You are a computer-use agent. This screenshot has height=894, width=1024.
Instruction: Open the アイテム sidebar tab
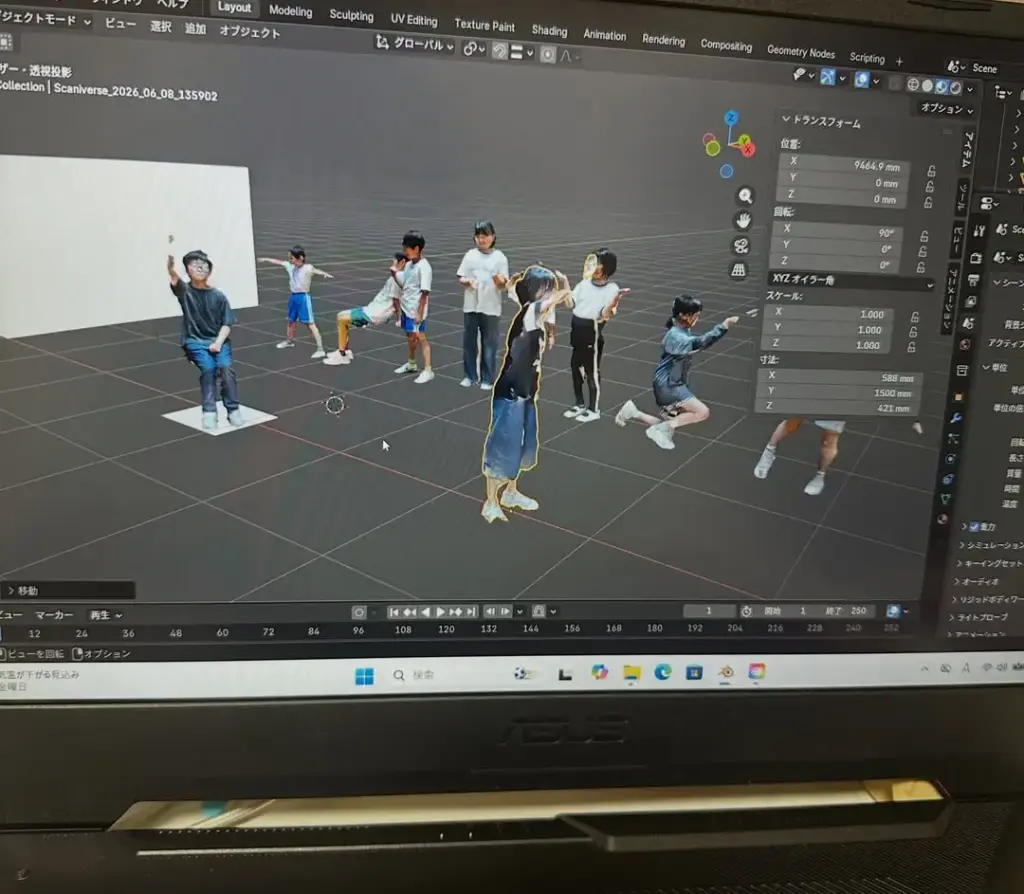click(968, 150)
